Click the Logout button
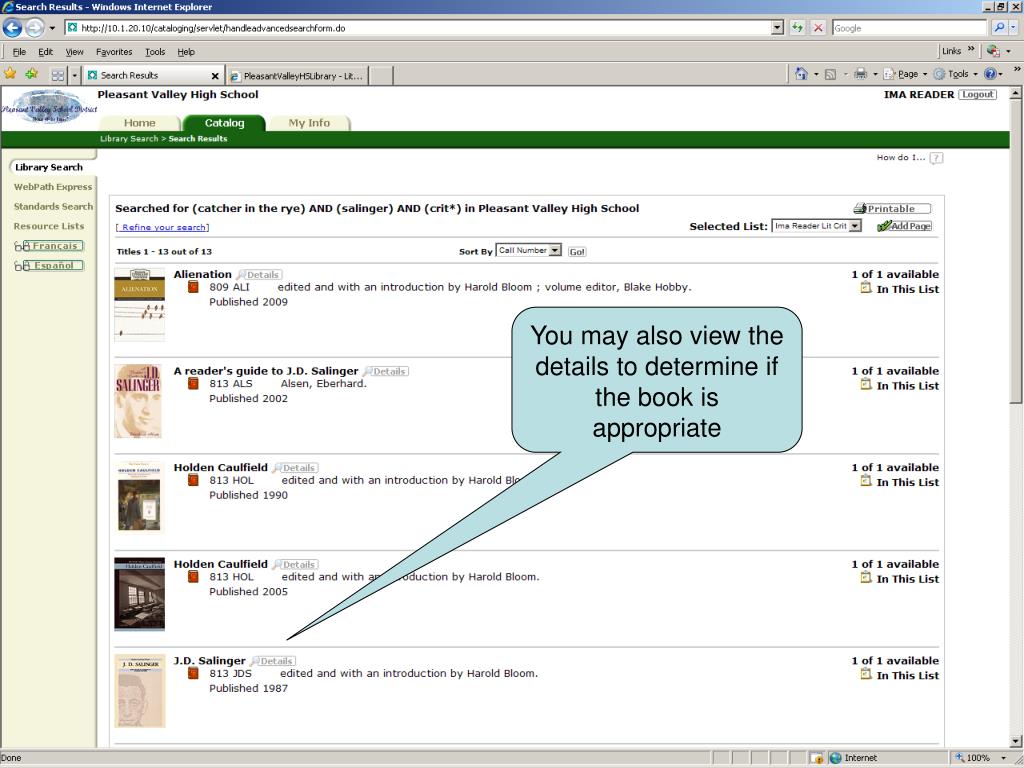 click(x=978, y=95)
